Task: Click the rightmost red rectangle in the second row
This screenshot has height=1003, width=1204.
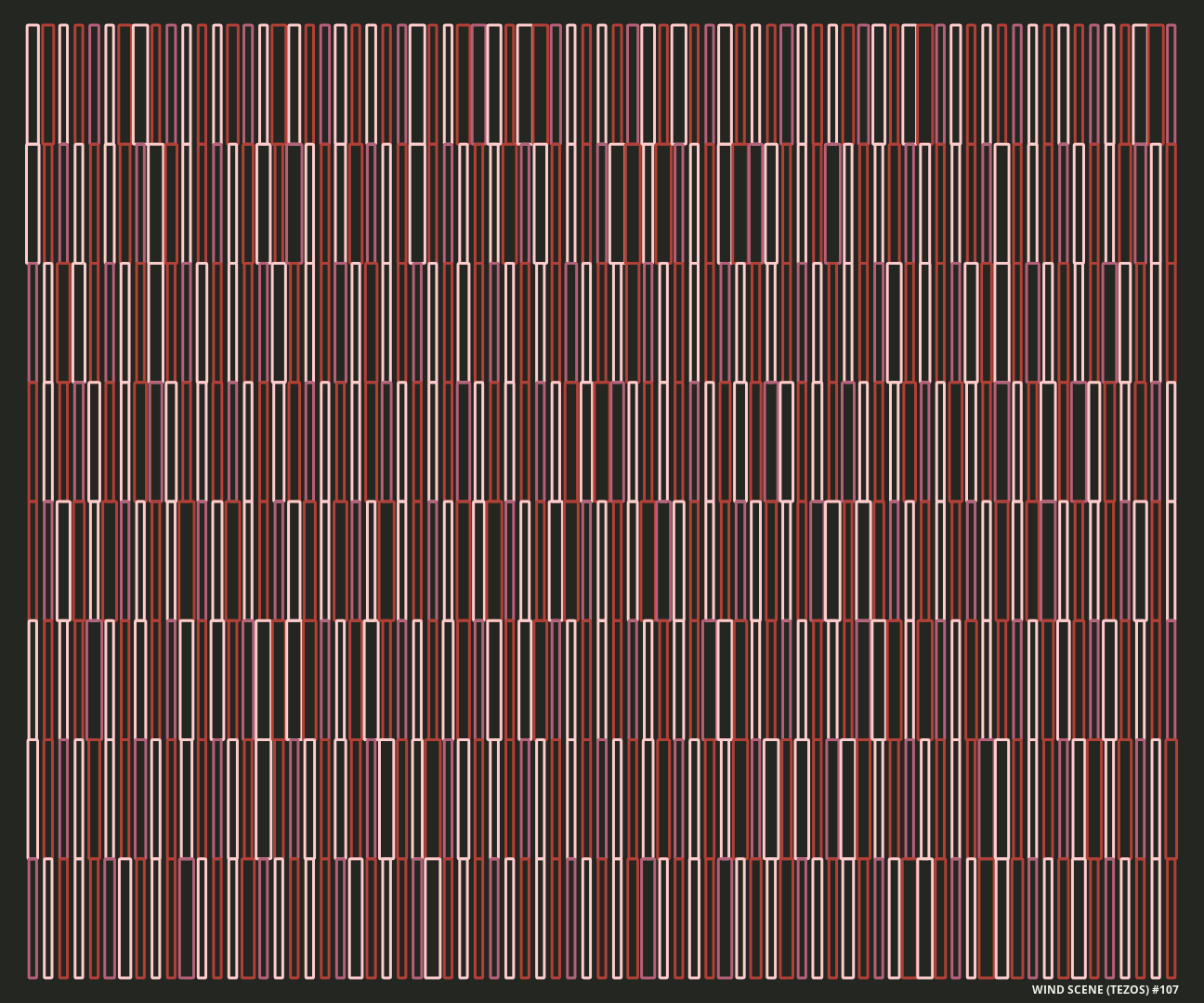Action: point(1171,203)
